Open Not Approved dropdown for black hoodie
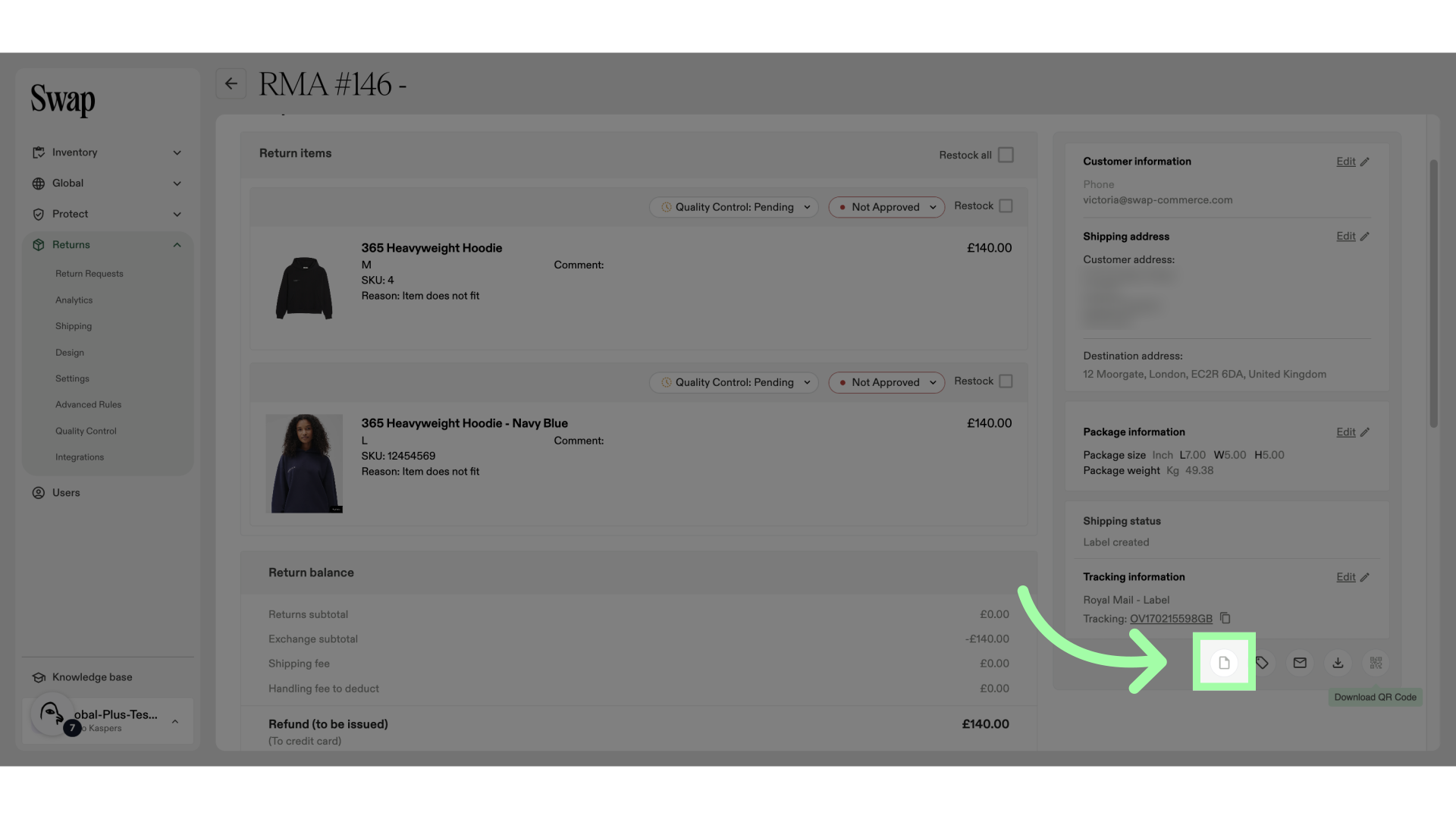 [886, 207]
